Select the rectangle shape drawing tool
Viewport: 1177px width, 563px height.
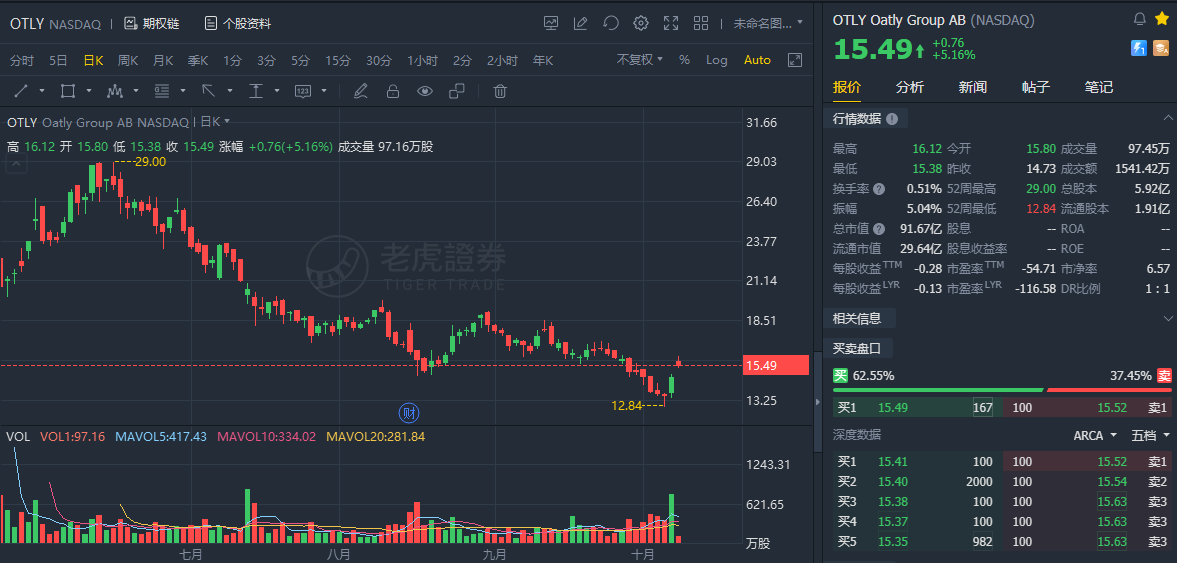click(x=68, y=91)
